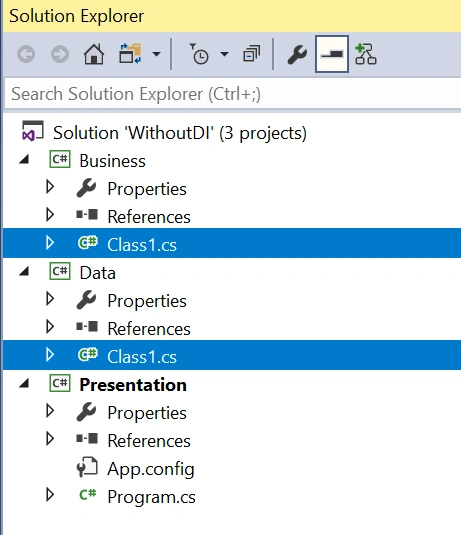461x535 pixels.
Task: Select References text under Data
Action: (x=149, y=329)
